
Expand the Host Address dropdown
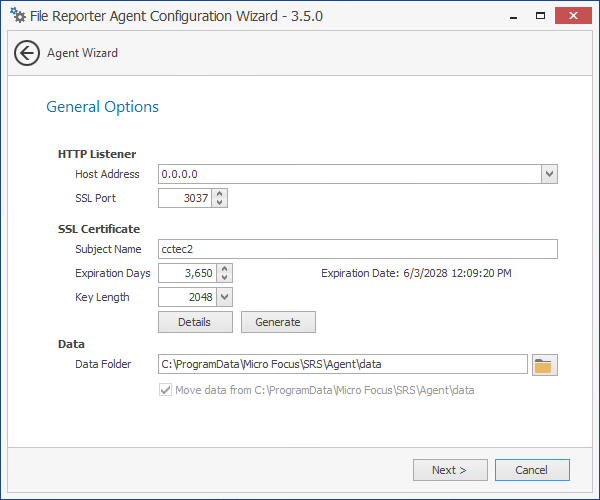pyautogui.click(x=549, y=174)
